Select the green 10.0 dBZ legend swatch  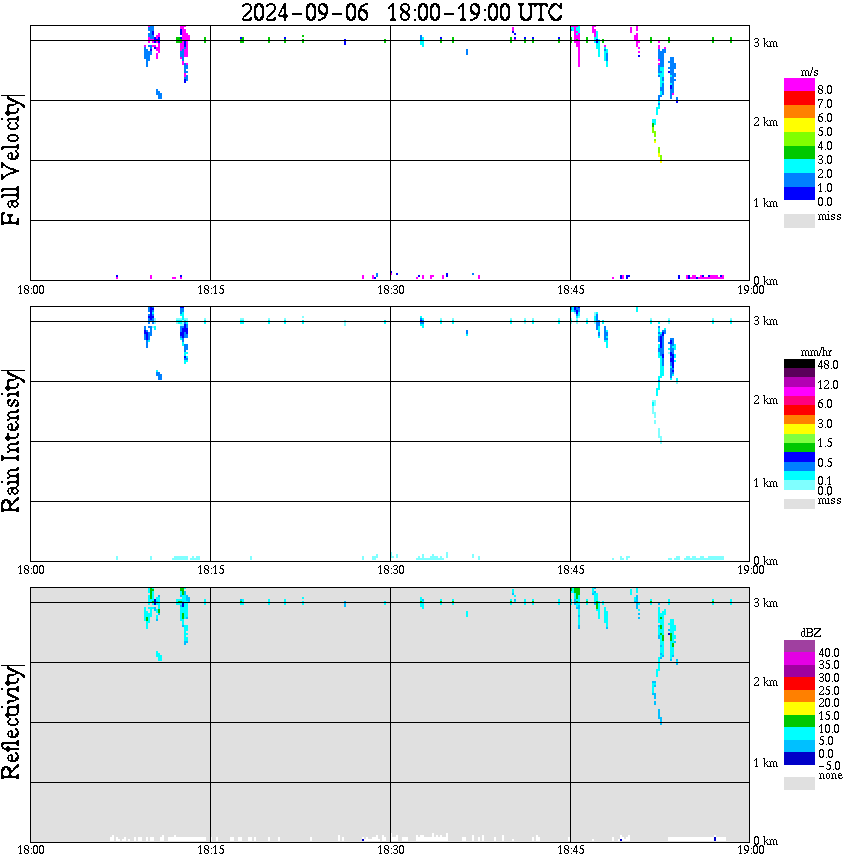(799, 721)
